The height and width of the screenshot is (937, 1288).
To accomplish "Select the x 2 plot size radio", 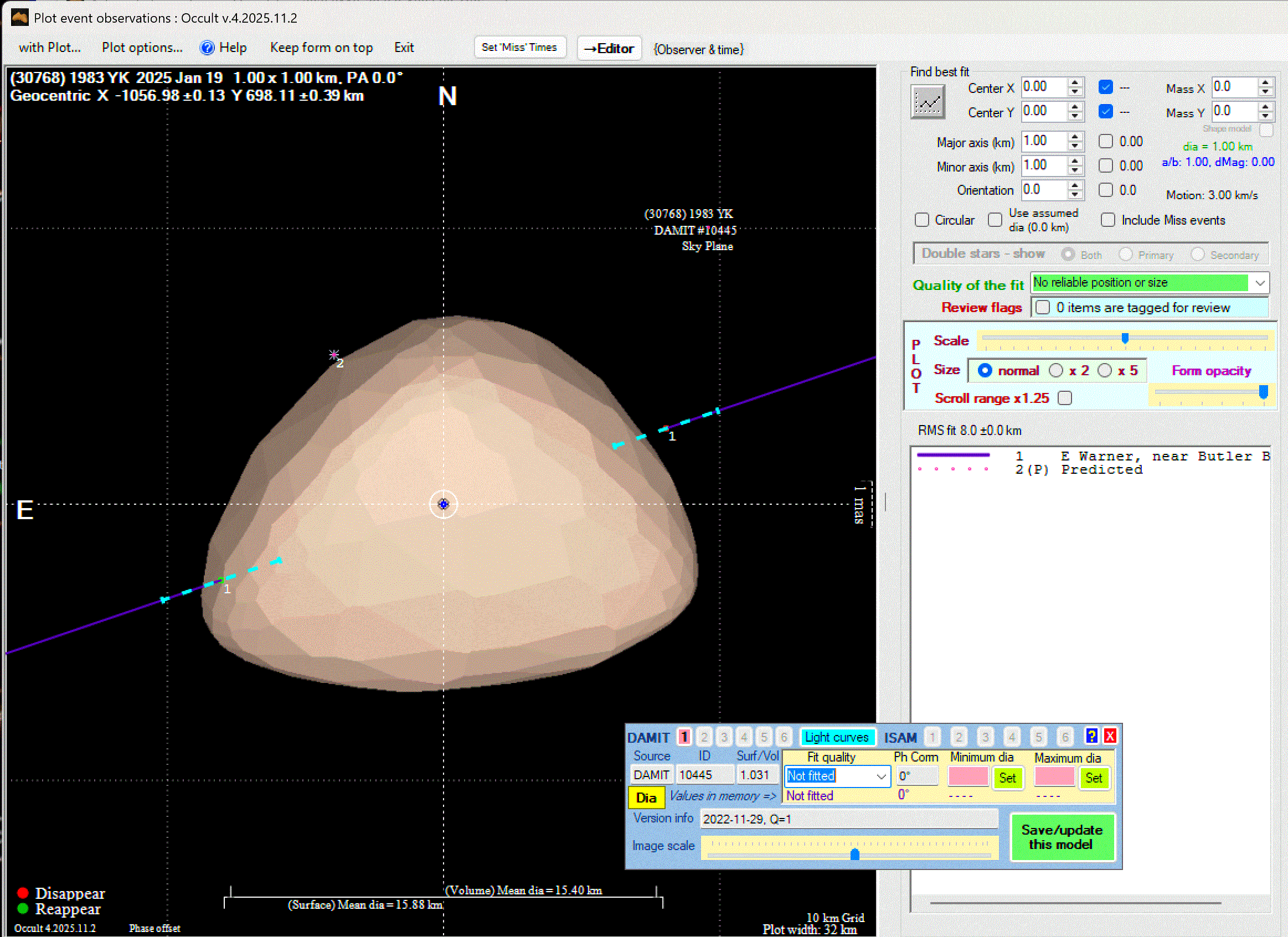I will [1056, 371].
